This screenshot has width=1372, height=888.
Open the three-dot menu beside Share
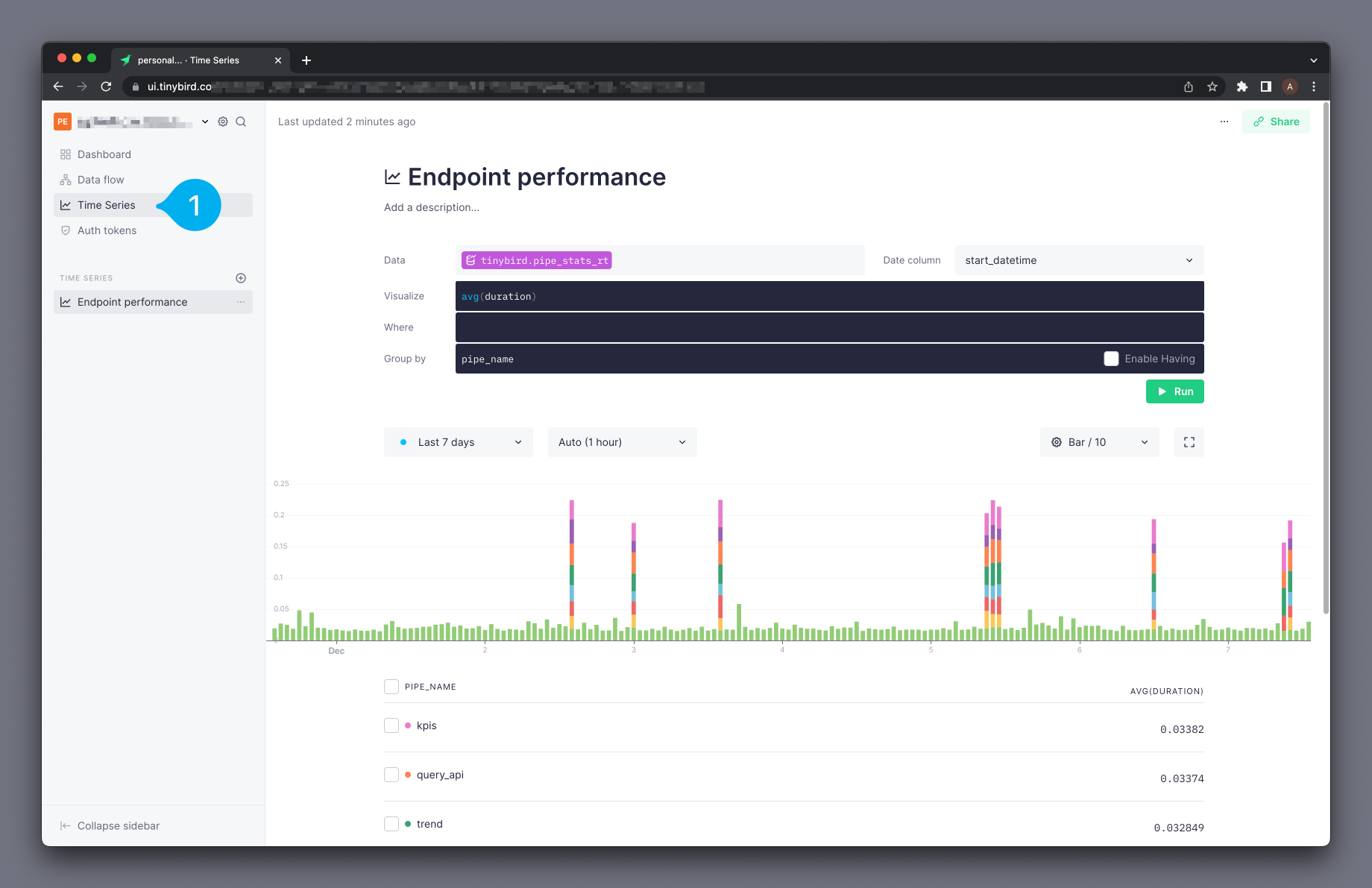1224,122
